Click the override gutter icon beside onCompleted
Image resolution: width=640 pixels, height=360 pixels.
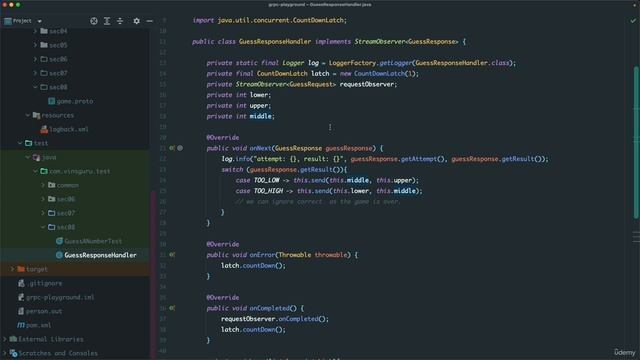point(172,308)
